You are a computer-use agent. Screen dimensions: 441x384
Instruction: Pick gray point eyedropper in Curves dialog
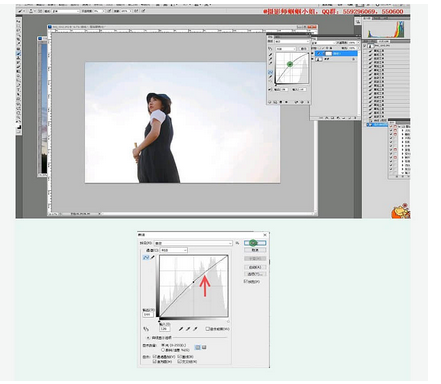[x=188, y=329]
